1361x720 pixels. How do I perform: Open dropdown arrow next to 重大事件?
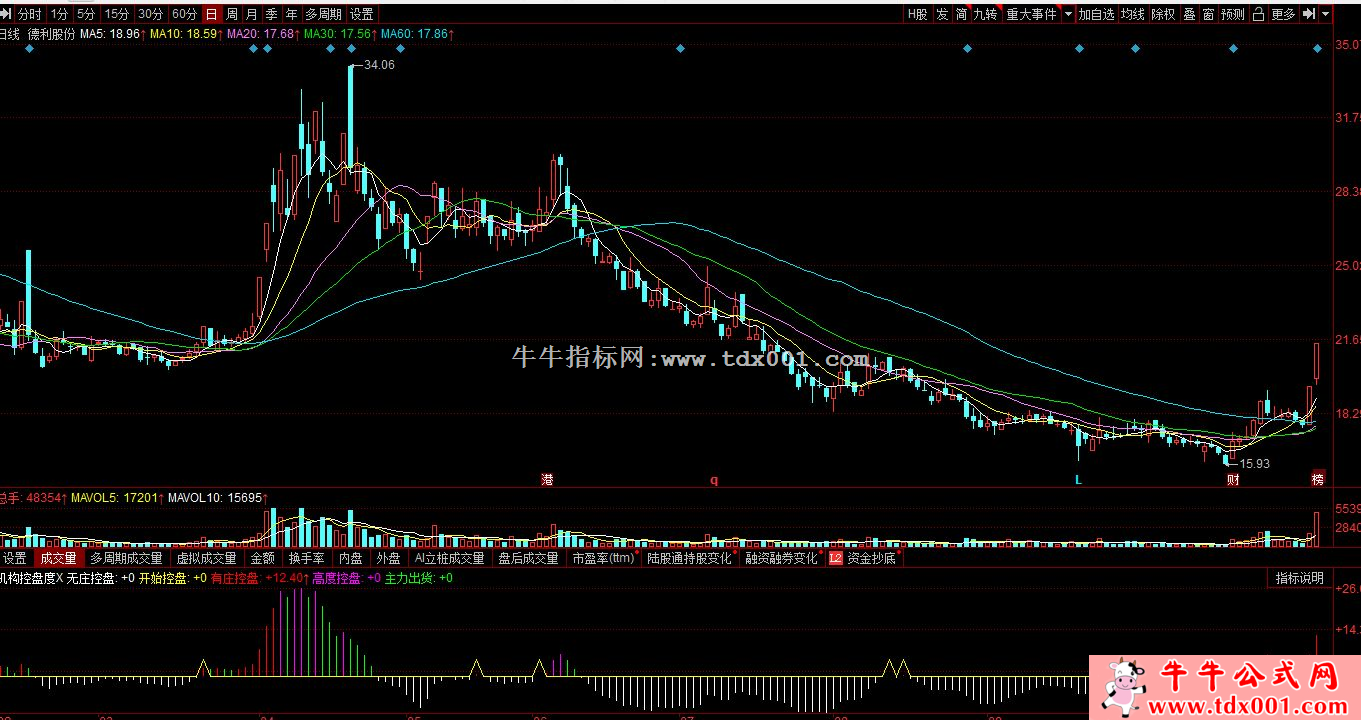1068,14
